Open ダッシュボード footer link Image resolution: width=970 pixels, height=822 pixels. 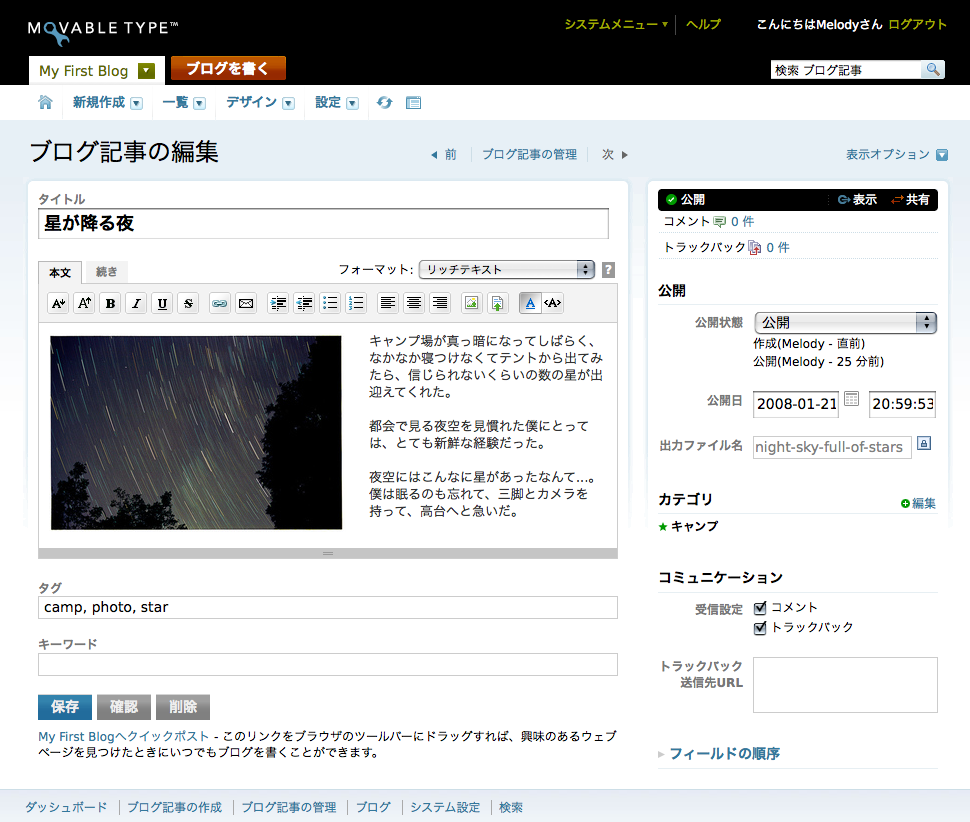[66, 807]
